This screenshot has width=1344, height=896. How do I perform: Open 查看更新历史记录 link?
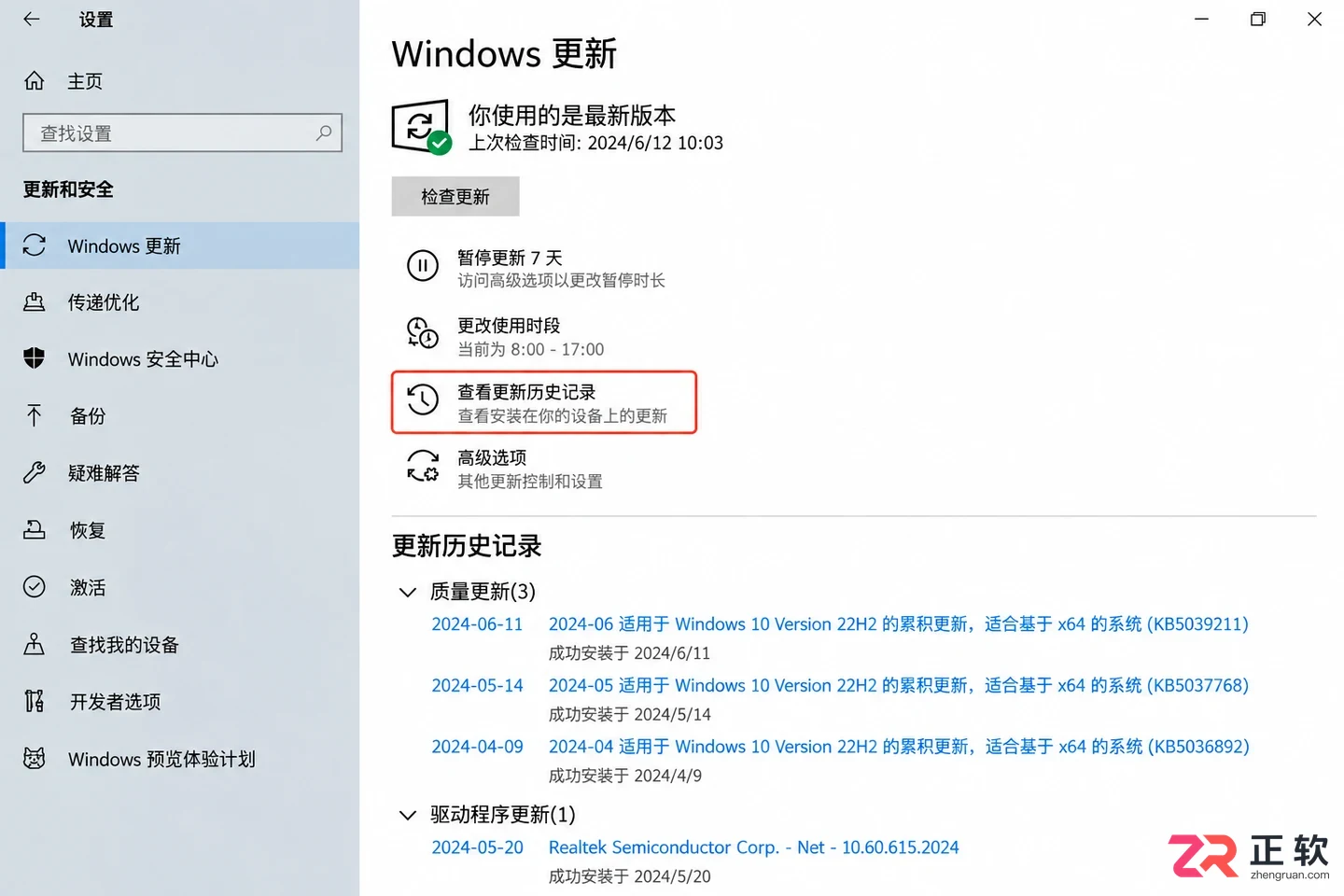(544, 402)
